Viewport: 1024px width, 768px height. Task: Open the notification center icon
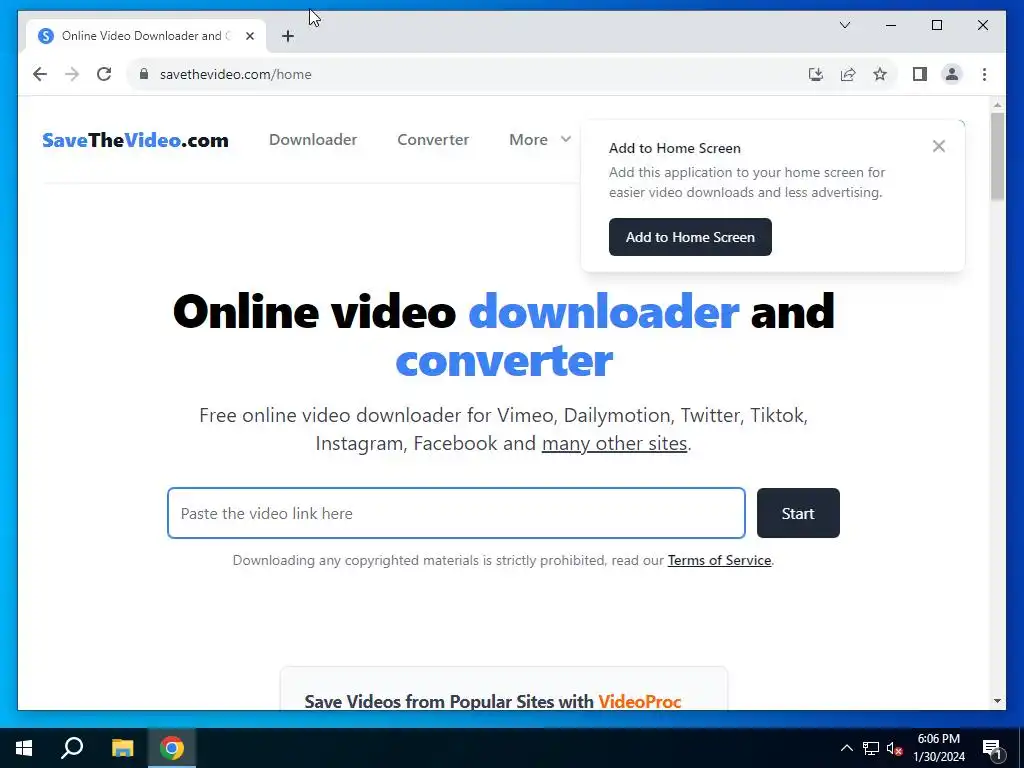[993, 748]
